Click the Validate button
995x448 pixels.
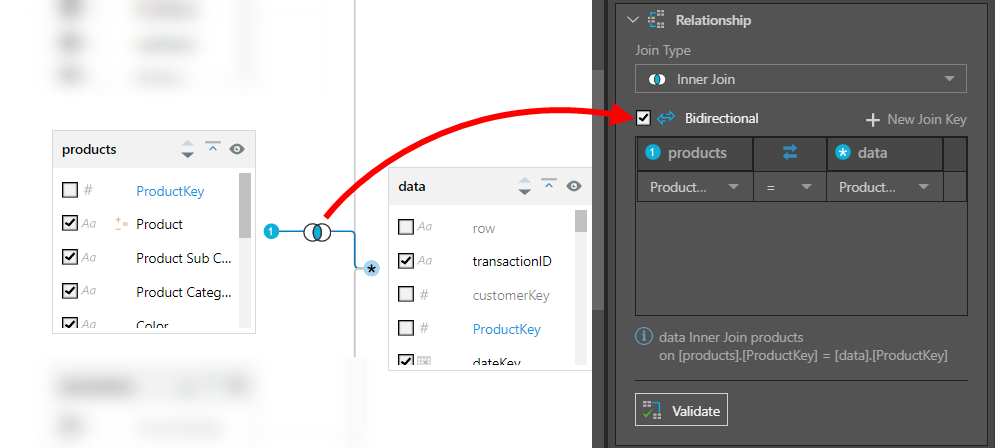(x=681, y=410)
